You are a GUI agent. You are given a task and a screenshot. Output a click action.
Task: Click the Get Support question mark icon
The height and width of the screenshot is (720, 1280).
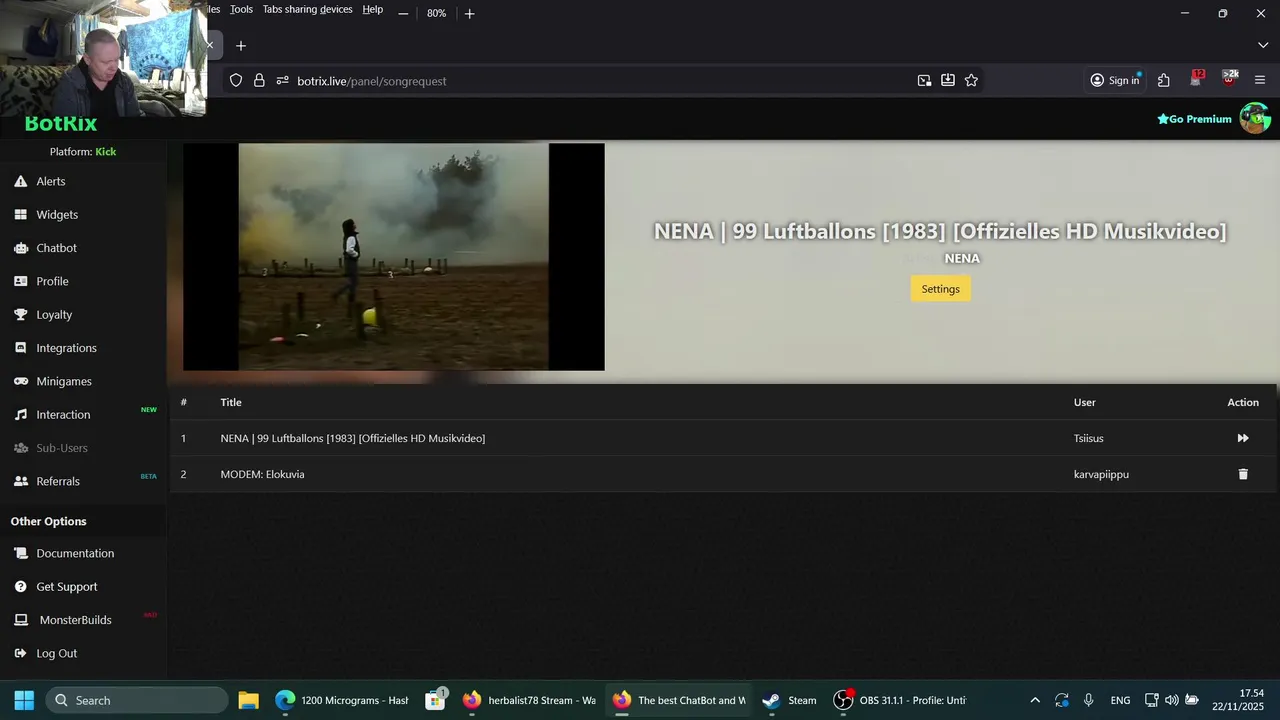click(x=20, y=586)
